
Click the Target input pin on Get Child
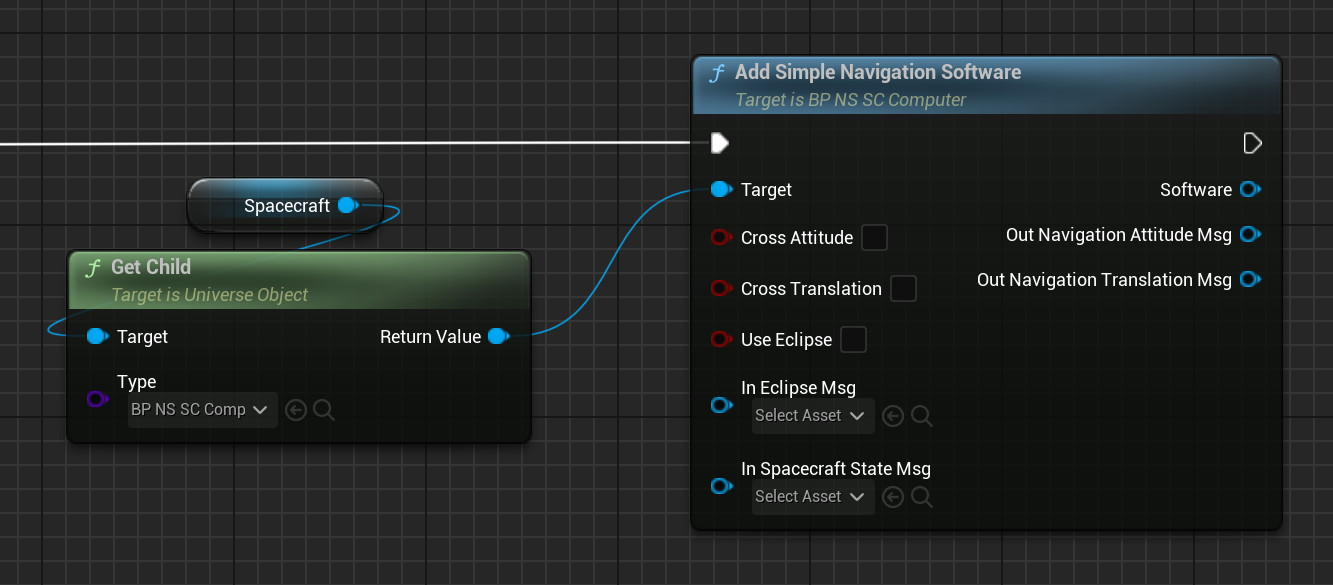96,337
